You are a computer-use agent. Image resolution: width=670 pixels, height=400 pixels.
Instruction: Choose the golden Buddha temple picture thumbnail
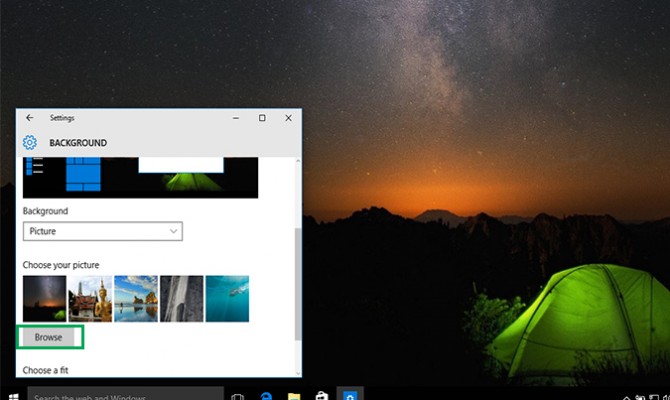click(90, 298)
